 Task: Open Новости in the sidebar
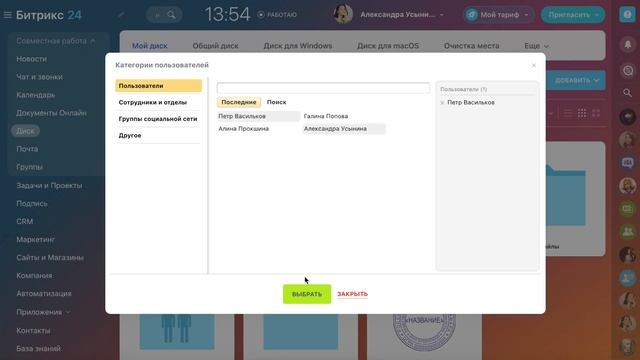point(31,59)
